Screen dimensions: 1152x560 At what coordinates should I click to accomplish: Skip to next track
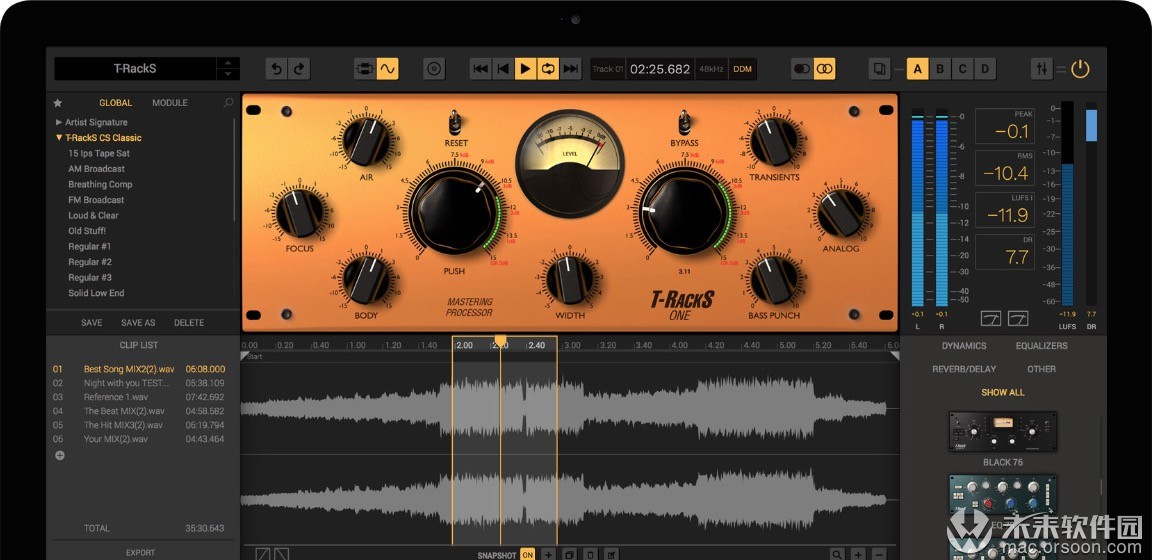pyautogui.click(x=571, y=69)
